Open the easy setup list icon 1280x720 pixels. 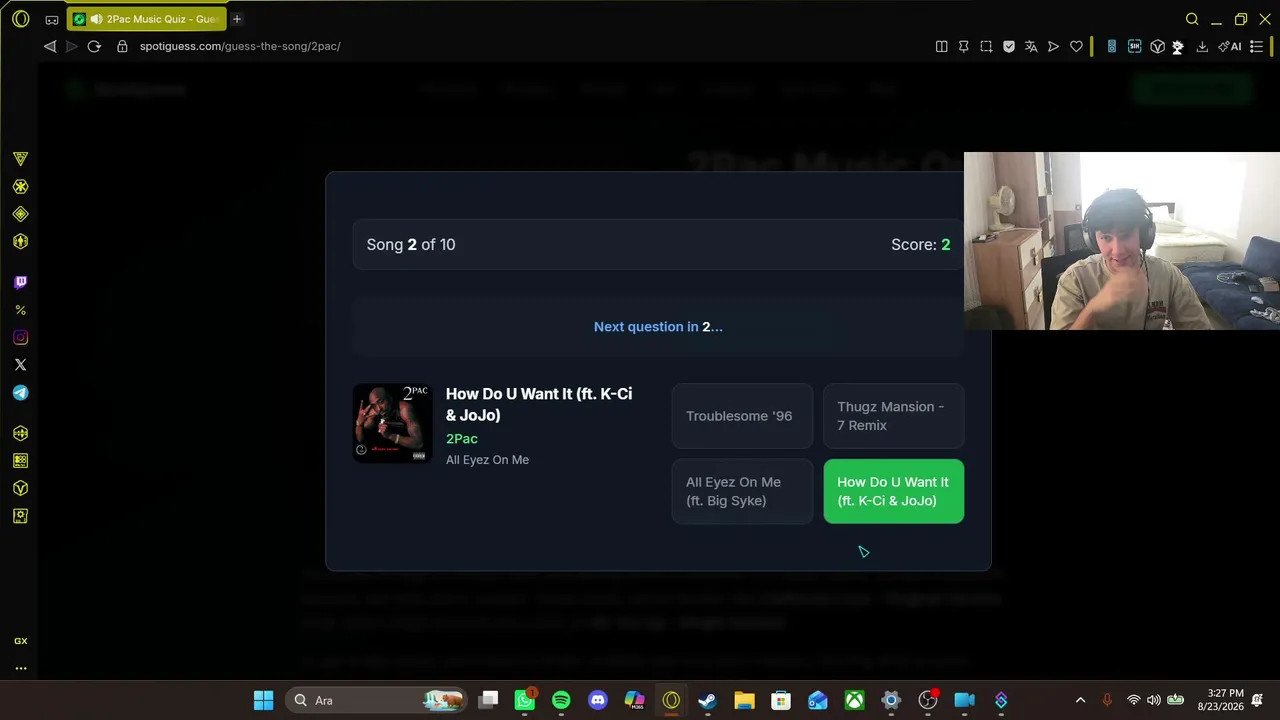[1257, 46]
